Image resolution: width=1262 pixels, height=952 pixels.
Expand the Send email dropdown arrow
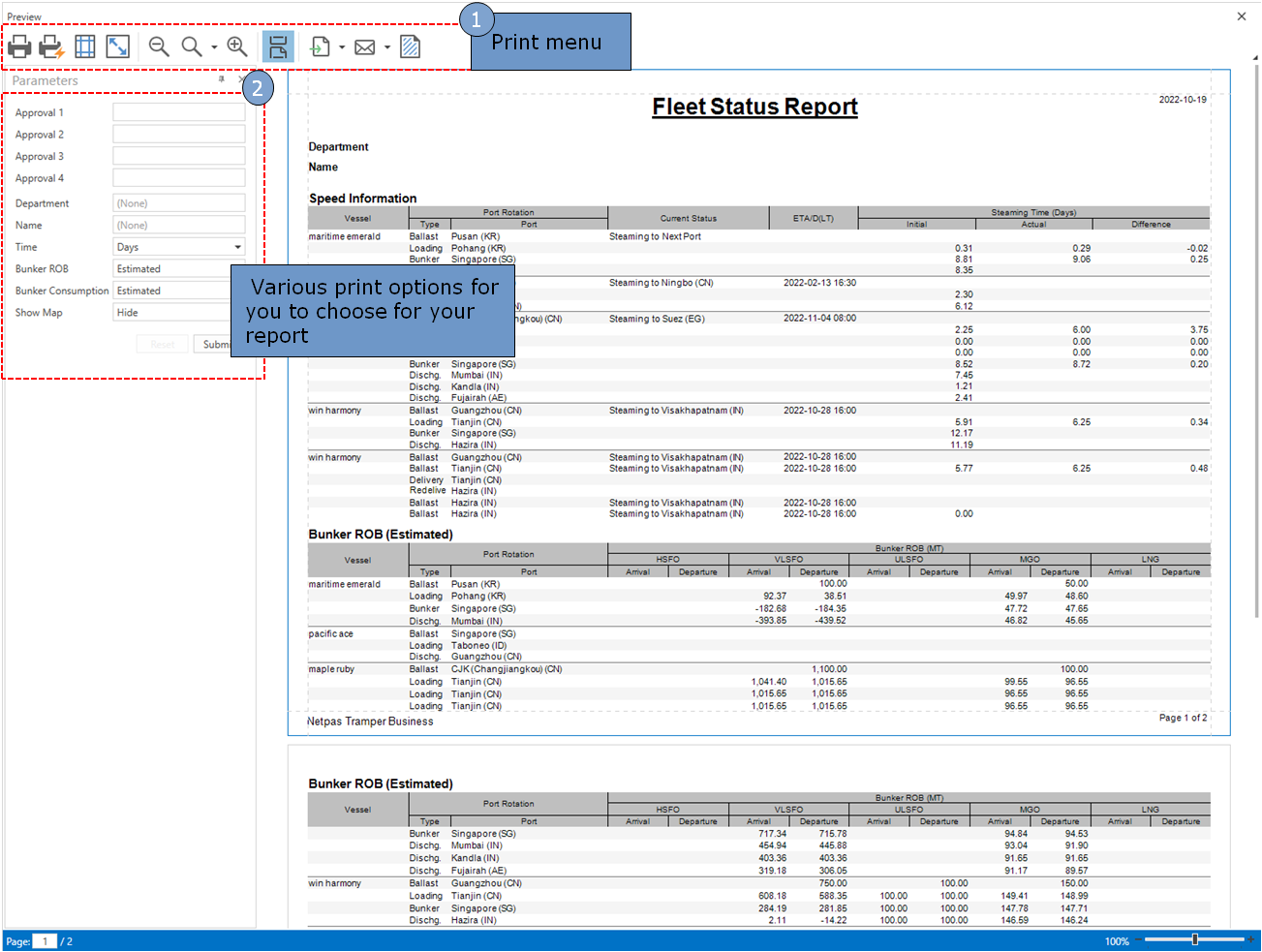point(387,47)
